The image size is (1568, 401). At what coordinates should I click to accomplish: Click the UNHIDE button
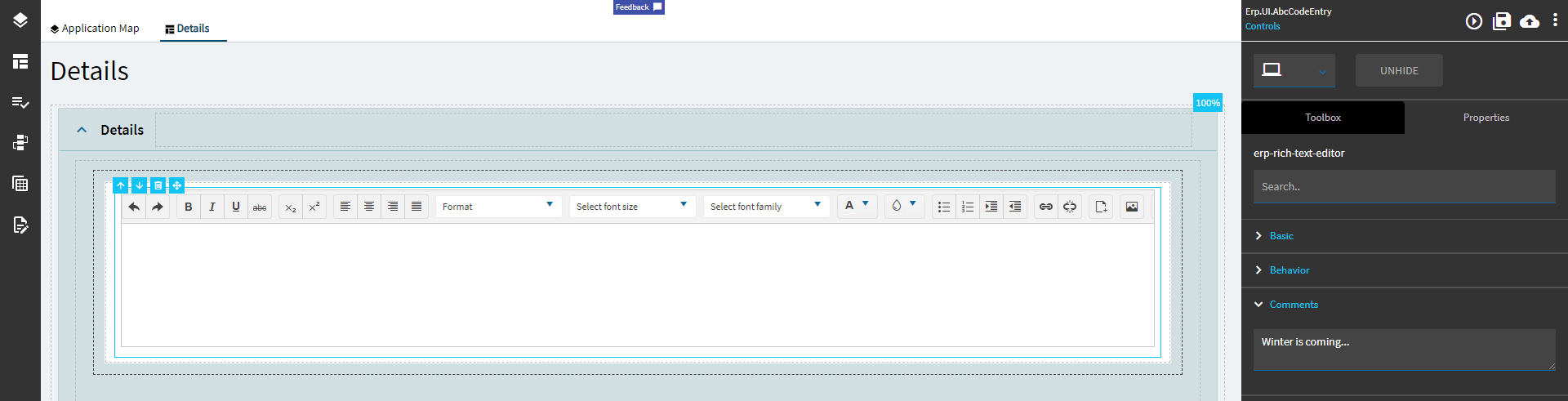[1399, 71]
